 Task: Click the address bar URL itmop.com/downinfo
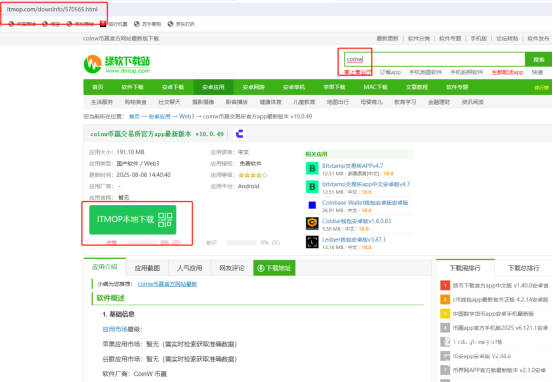pyautogui.click(x=52, y=9)
